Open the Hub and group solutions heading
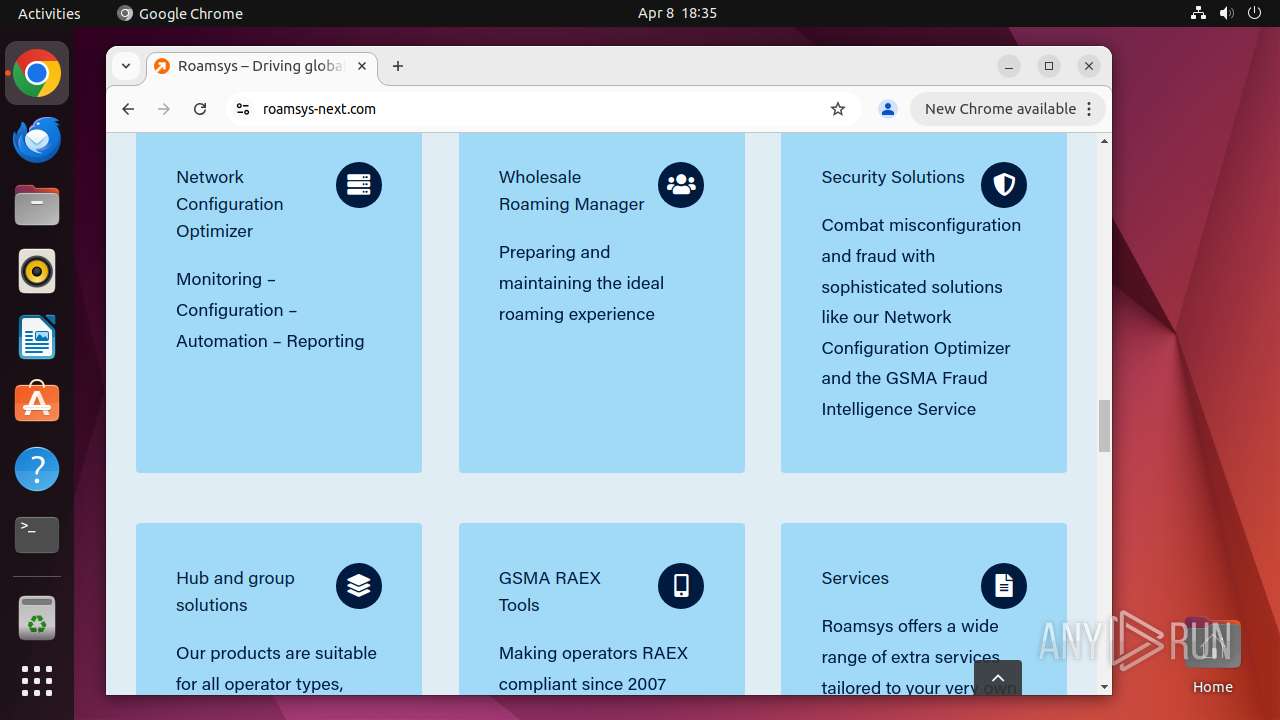The width and height of the screenshot is (1280, 720). 235,591
